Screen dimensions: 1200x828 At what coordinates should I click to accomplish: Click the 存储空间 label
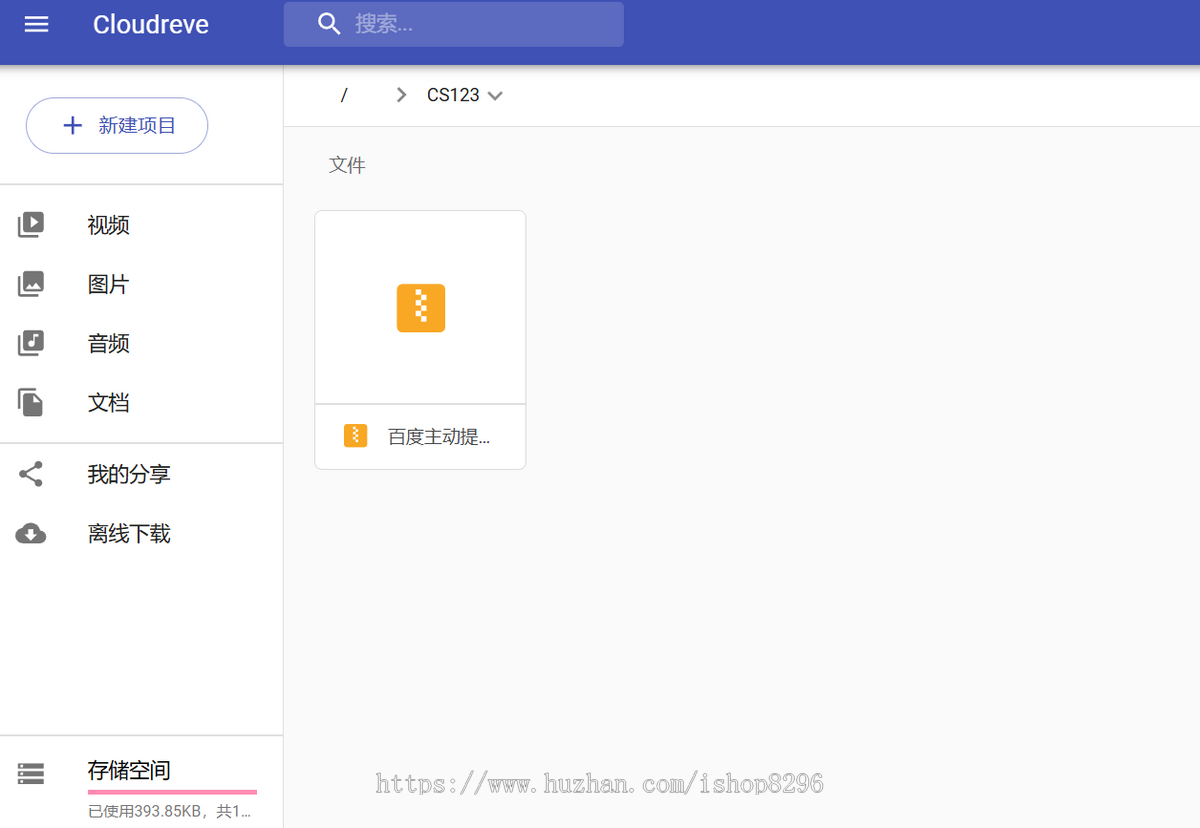coord(128,770)
